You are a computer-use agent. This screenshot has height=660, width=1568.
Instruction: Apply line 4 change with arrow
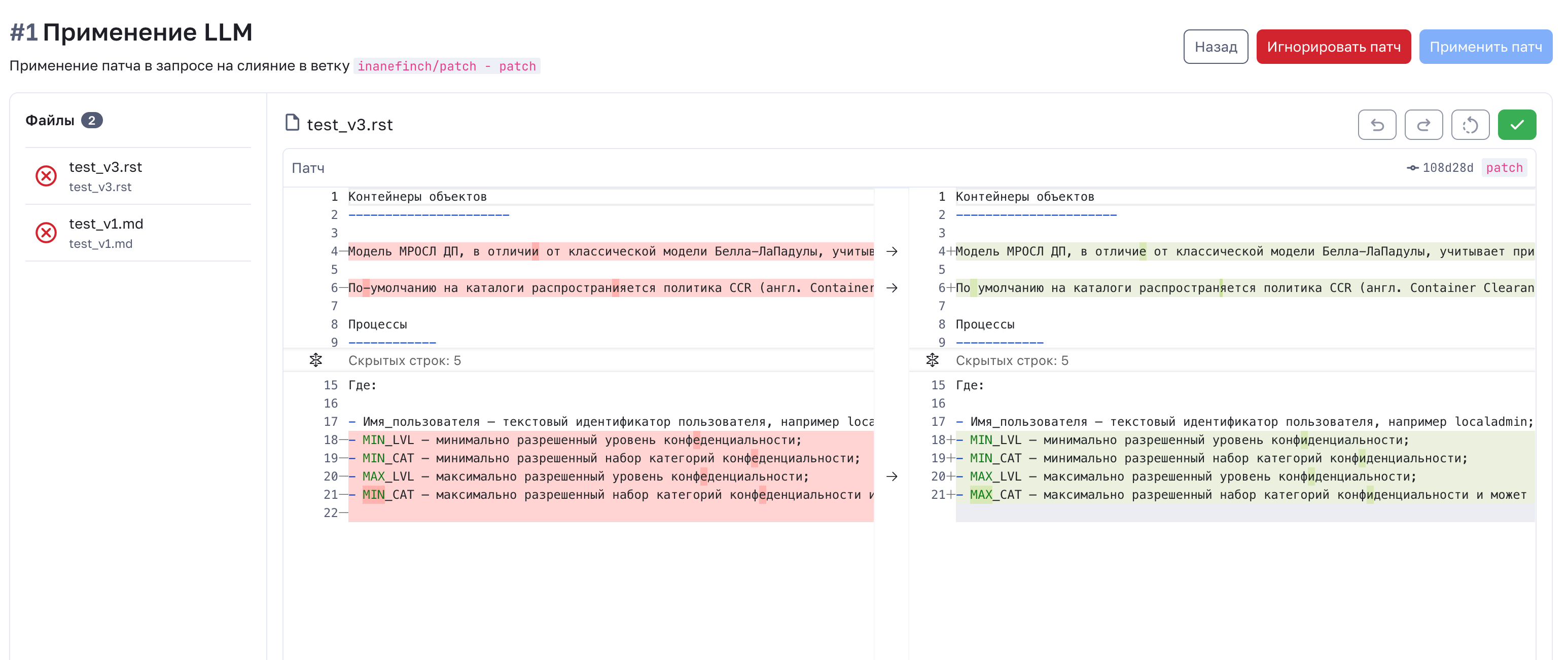pyautogui.click(x=891, y=251)
